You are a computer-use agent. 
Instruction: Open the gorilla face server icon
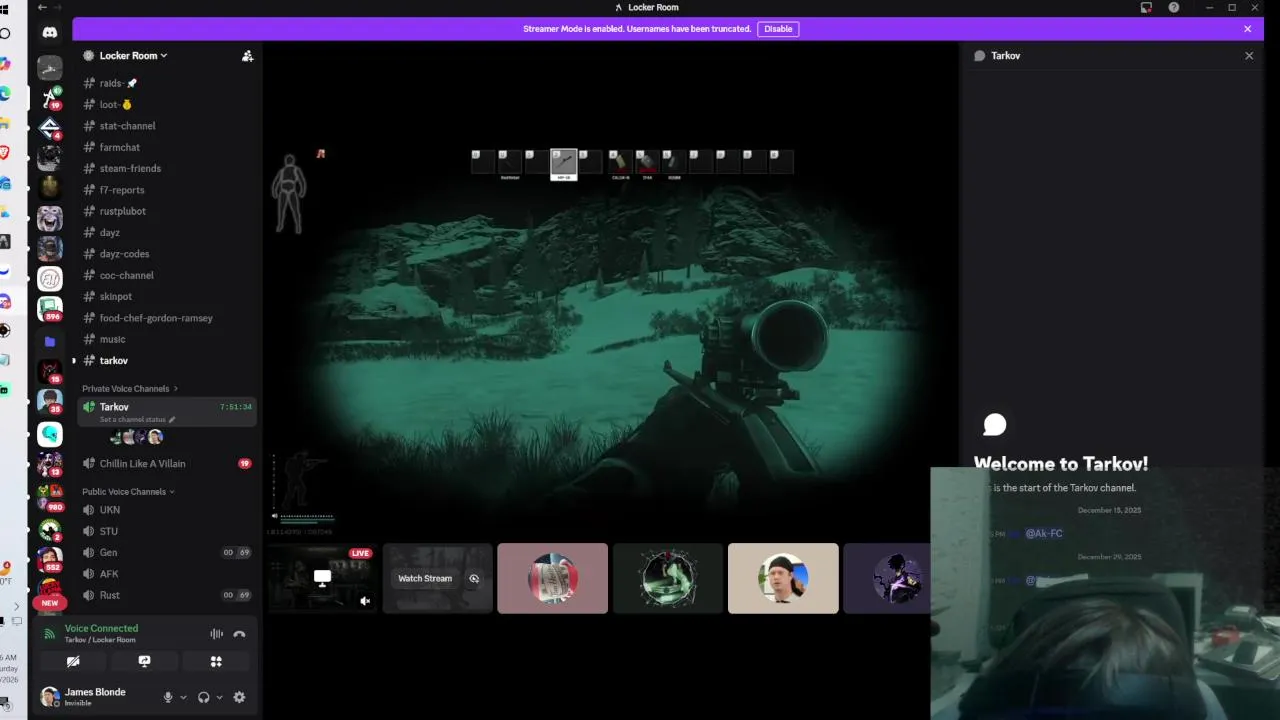(x=50, y=217)
